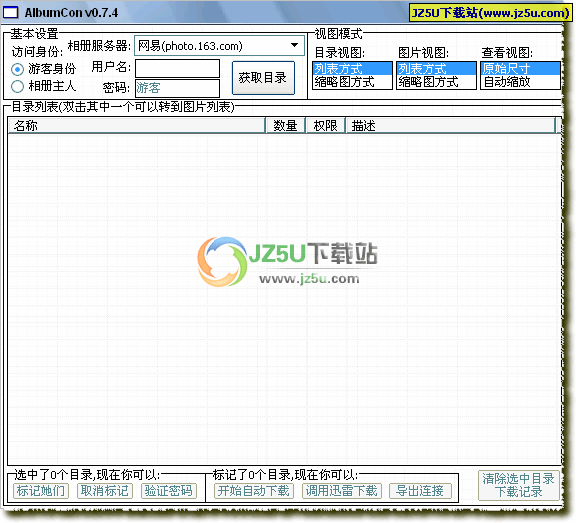Click the 标记她们 button

point(41,491)
